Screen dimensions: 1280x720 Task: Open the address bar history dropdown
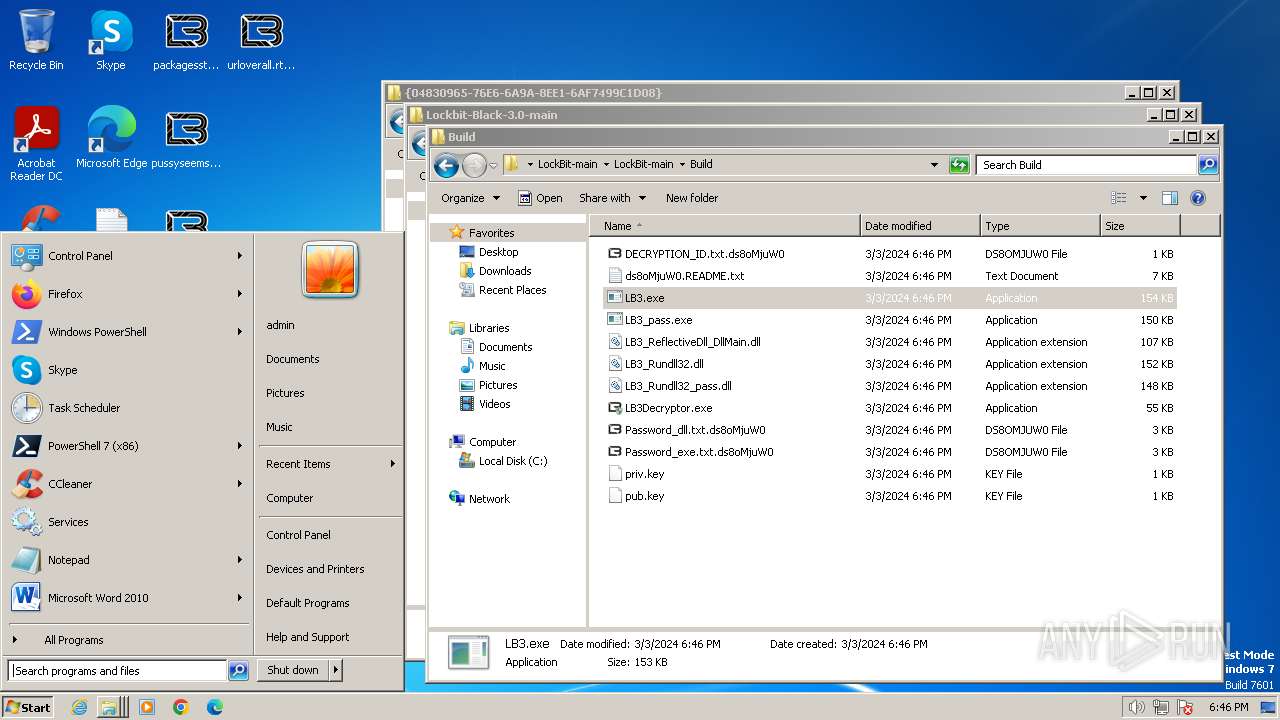pyautogui.click(x=935, y=165)
